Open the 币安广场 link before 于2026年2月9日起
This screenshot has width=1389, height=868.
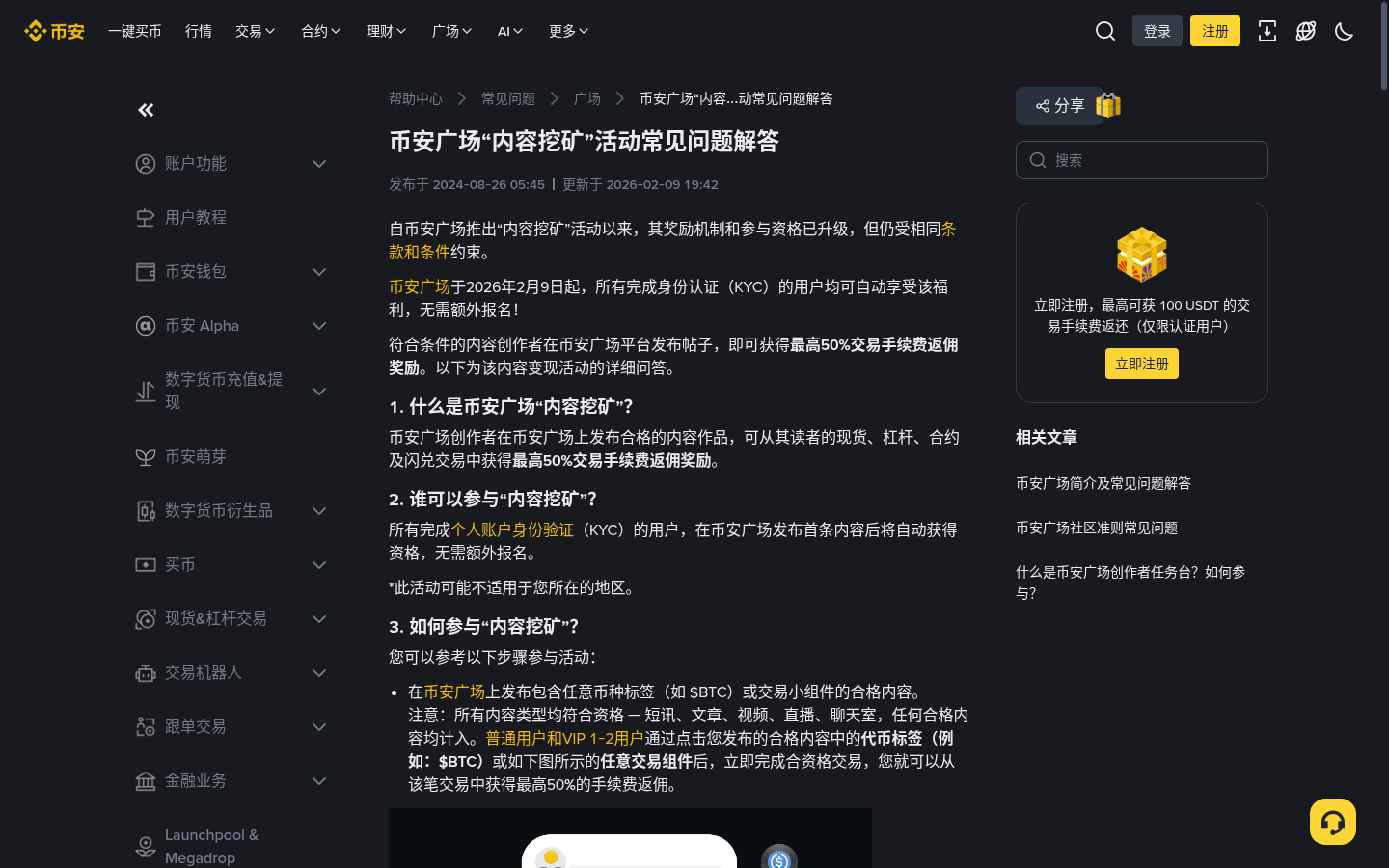(420, 286)
